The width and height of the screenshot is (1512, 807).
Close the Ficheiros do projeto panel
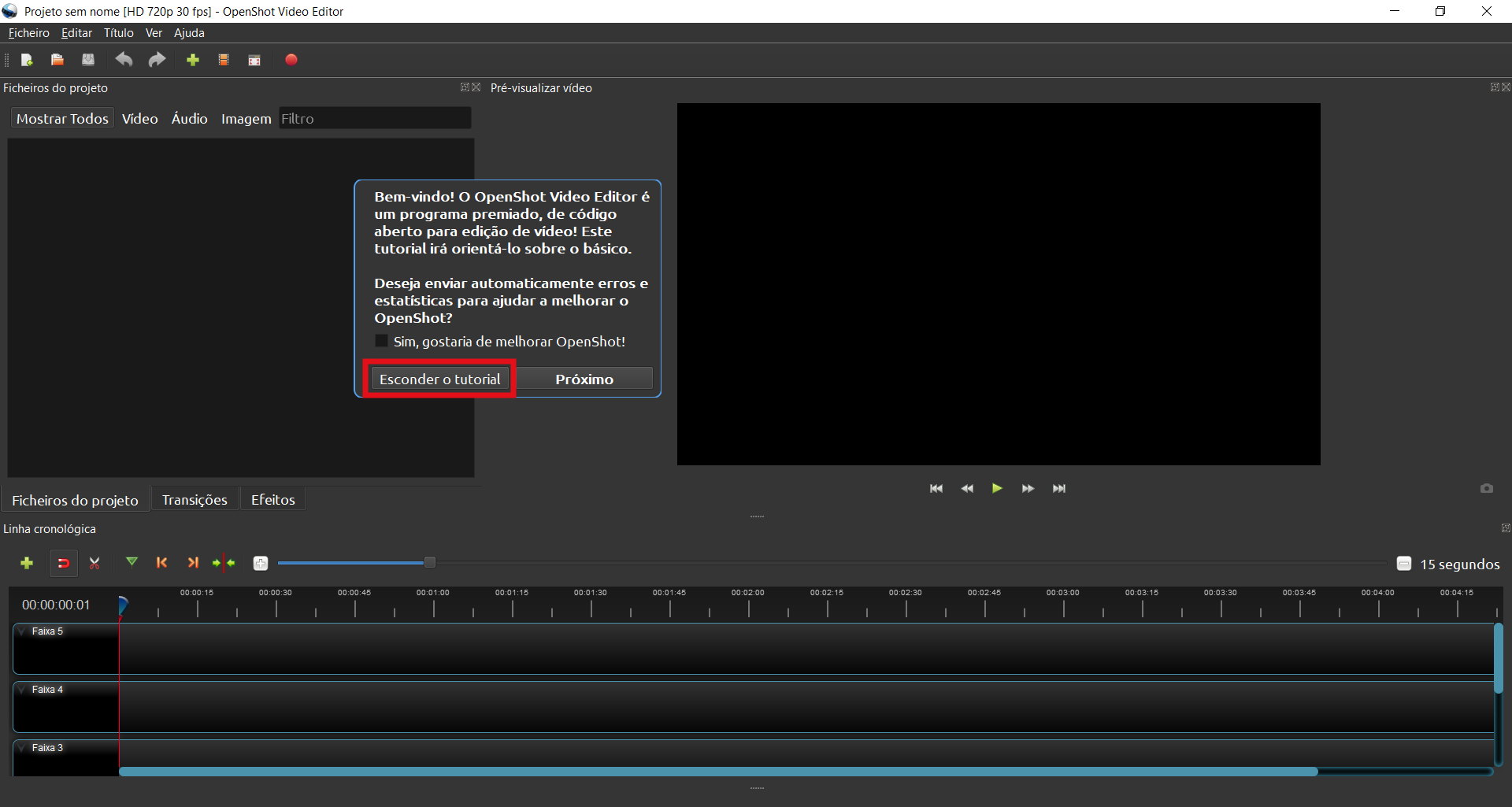[476, 87]
